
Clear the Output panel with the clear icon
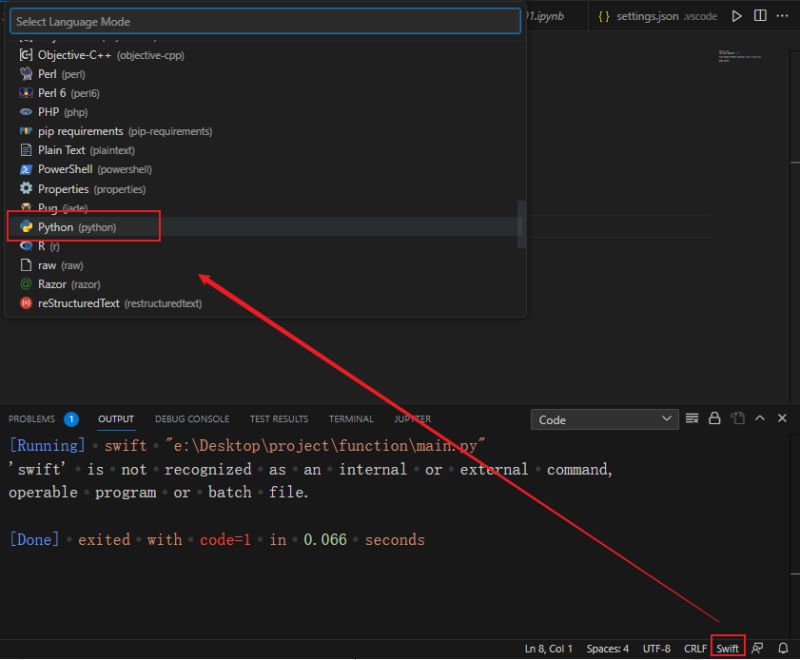[x=692, y=419]
